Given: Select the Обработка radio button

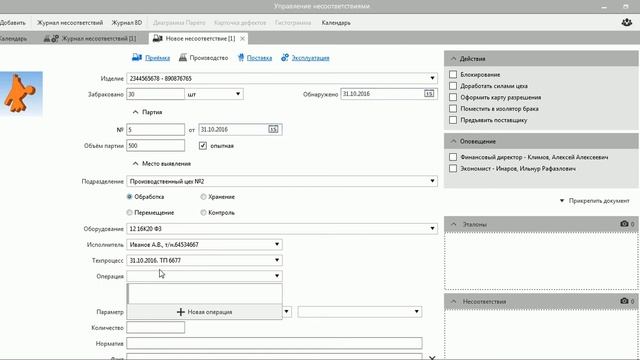Looking at the screenshot, I should (129, 197).
